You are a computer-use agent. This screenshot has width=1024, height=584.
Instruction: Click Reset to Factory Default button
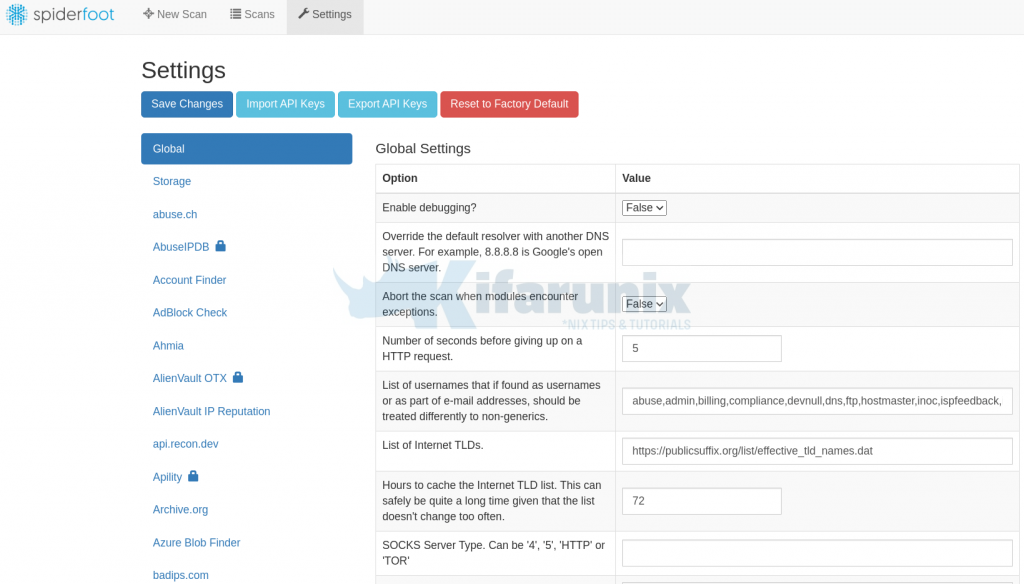click(x=509, y=104)
